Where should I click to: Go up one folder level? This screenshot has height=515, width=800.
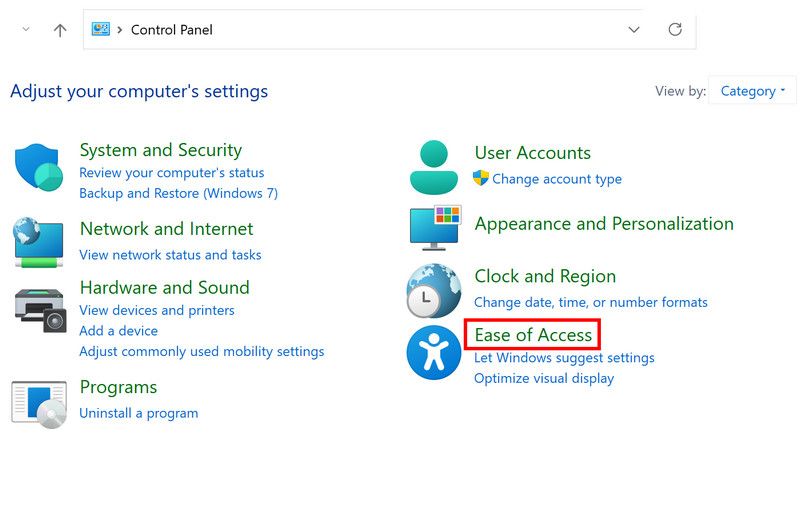click(60, 30)
